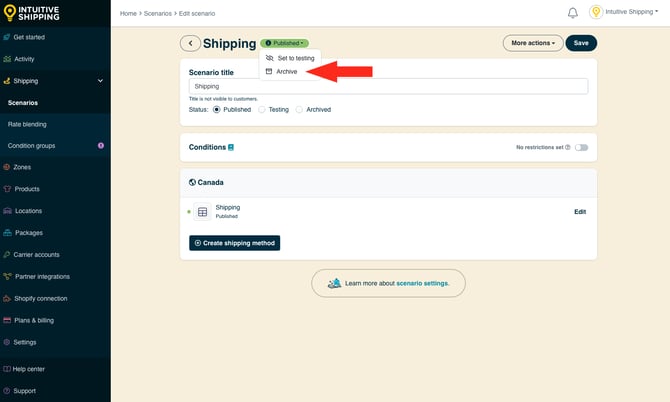Viewport: 670px width, 402px height.
Task: Click the Intuitive Shipping logo
Action: click(31, 13)
